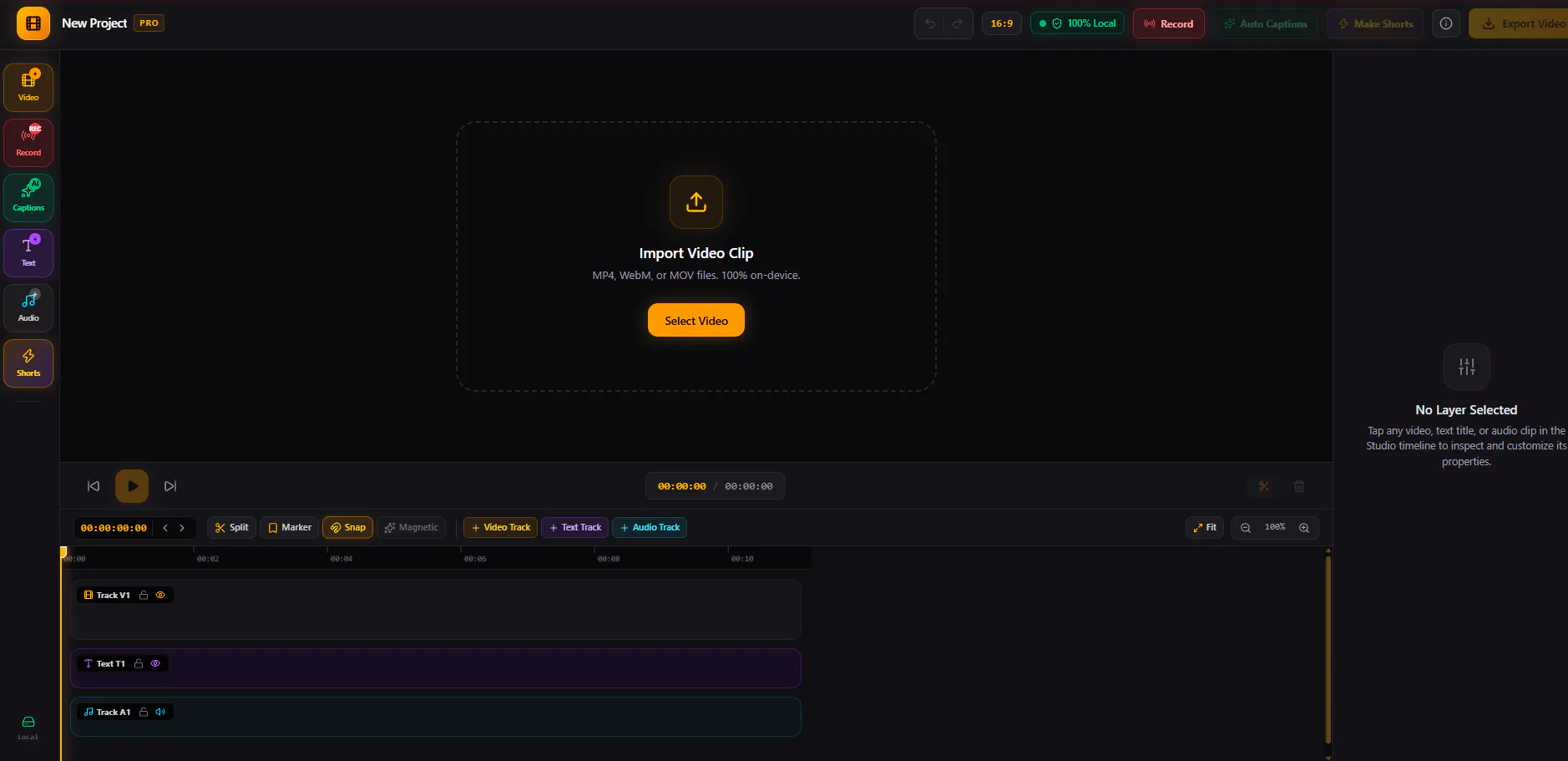This screenshot has height=761, width=1568.
Task: Toggle Snap on the timeline toolbar
Action: coord(348,528)
